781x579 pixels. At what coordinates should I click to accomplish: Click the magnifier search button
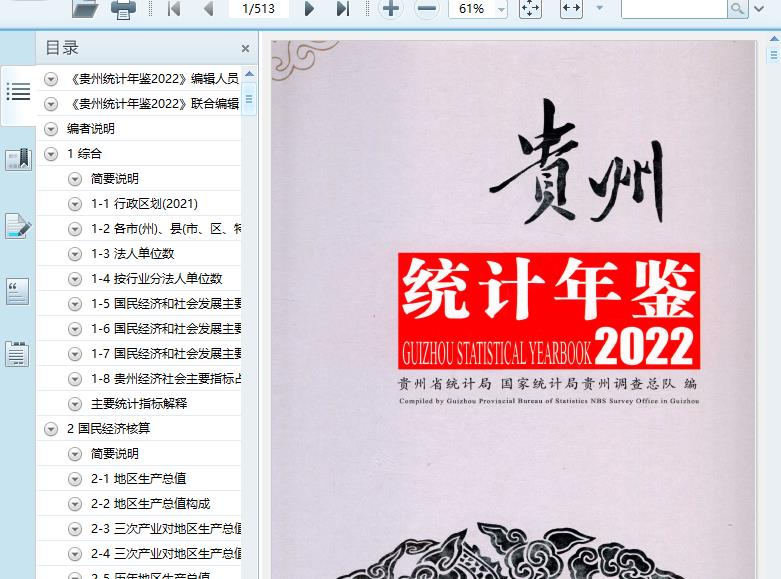point(738,8)
